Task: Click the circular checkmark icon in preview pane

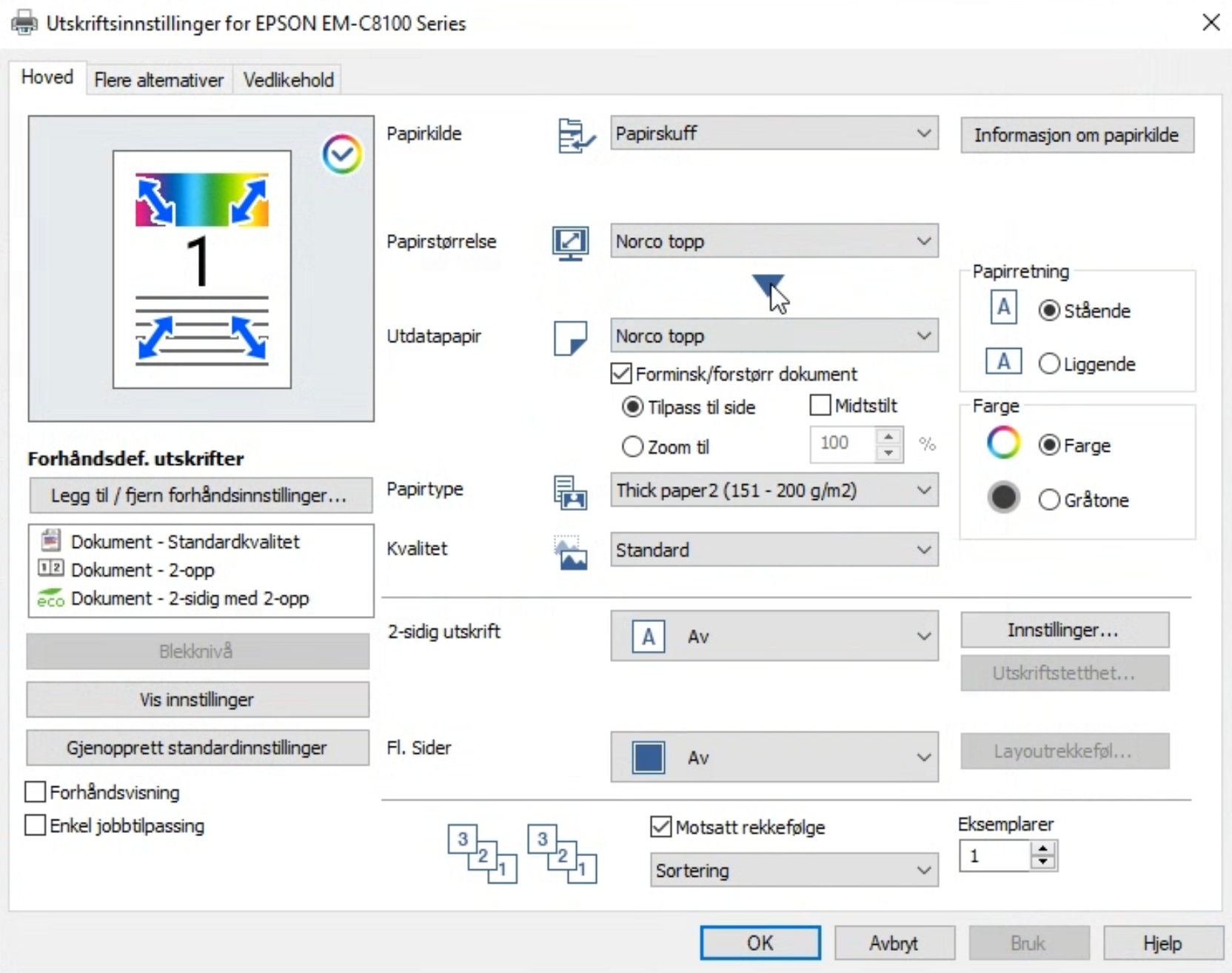Action: [x=341, y=154]
